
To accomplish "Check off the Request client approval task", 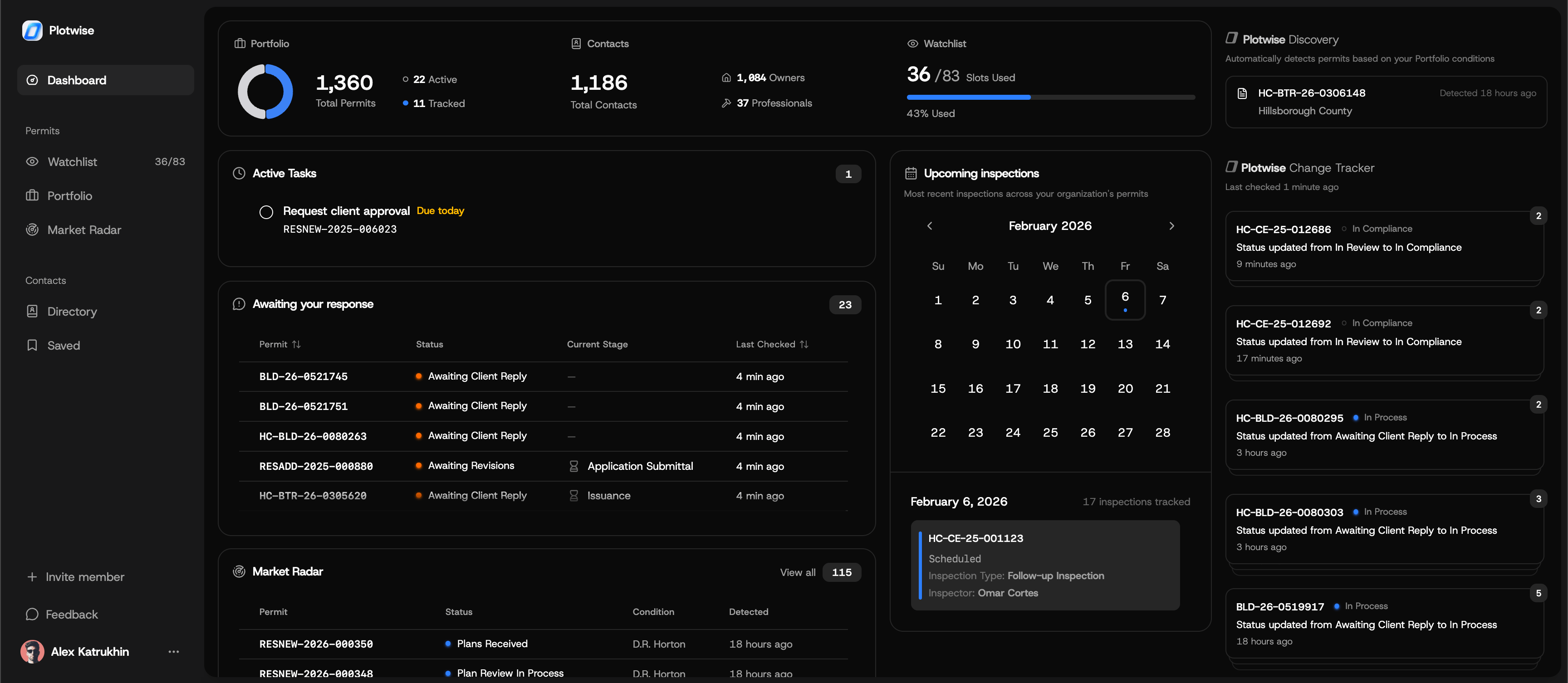I will click(266, 212).
